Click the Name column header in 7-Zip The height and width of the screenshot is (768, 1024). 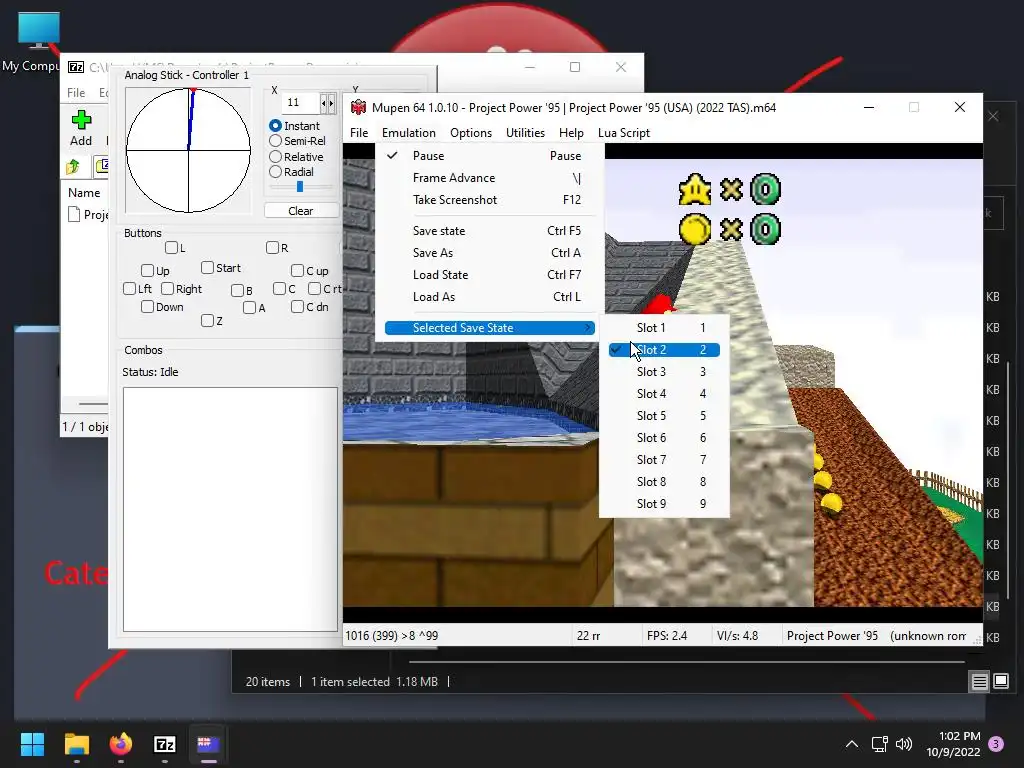pos(84,193)
